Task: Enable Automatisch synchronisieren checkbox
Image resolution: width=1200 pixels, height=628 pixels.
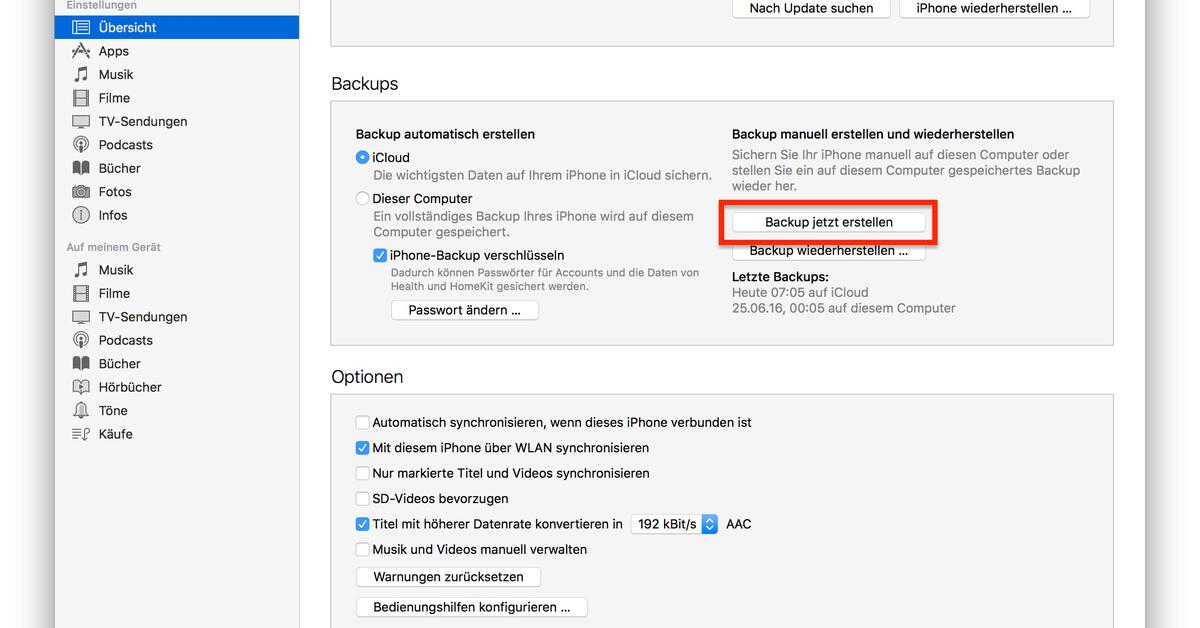Action: 363,423
